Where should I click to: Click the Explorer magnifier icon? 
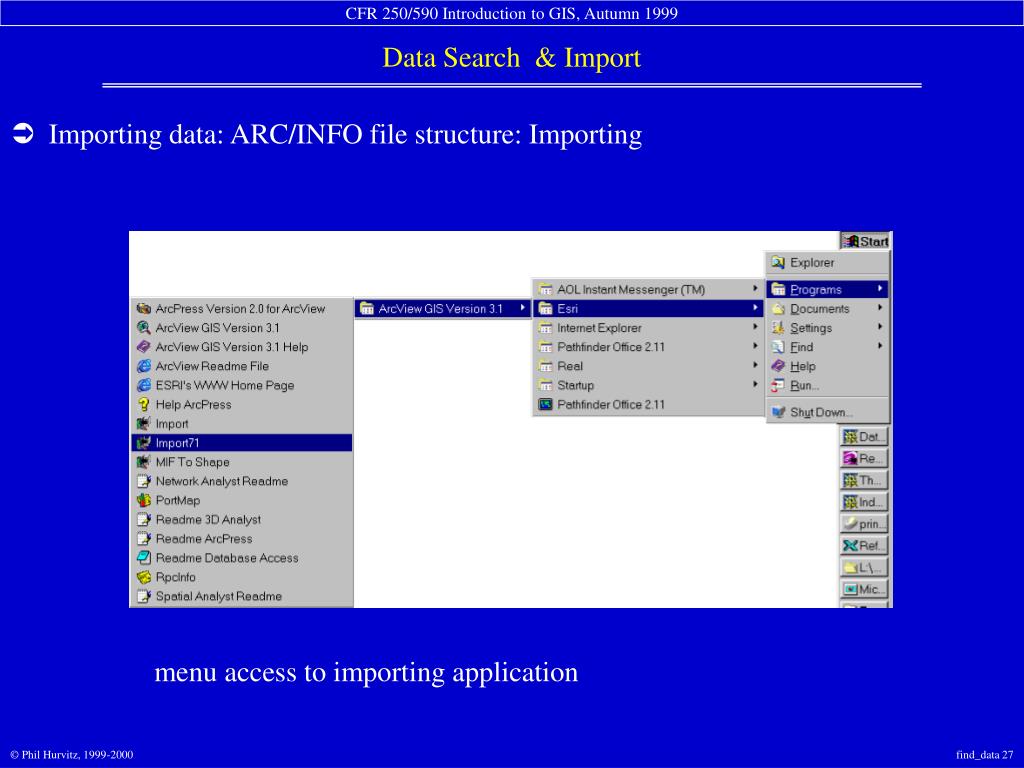pyautogui.click(x=777, y=263)
